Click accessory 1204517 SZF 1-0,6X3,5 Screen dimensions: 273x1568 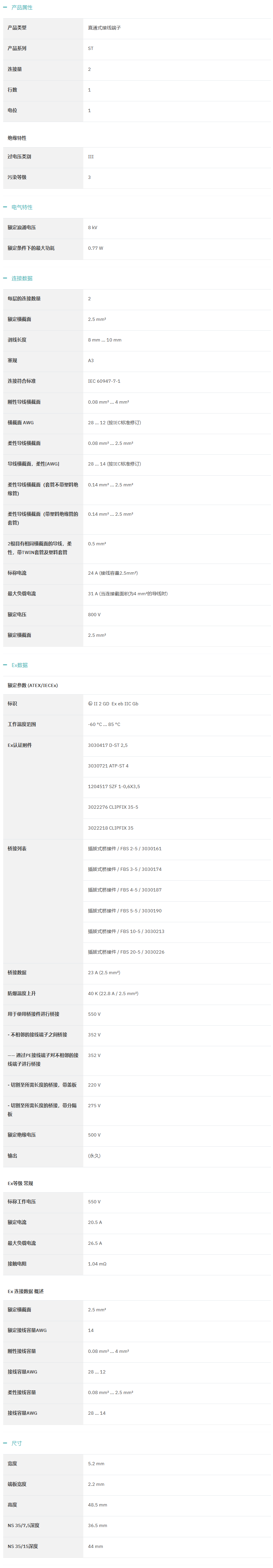point(114,787)
